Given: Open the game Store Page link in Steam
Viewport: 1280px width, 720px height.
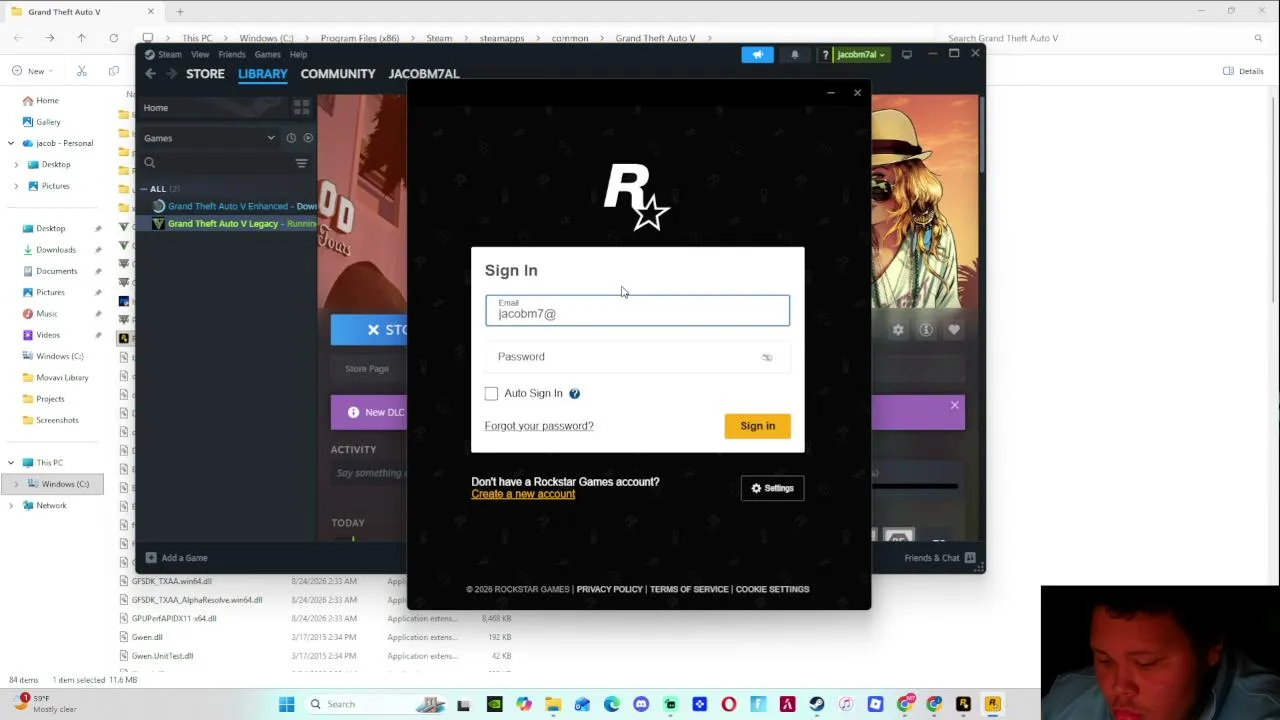Looking at the screenshot, I should (x=367, y=369).
